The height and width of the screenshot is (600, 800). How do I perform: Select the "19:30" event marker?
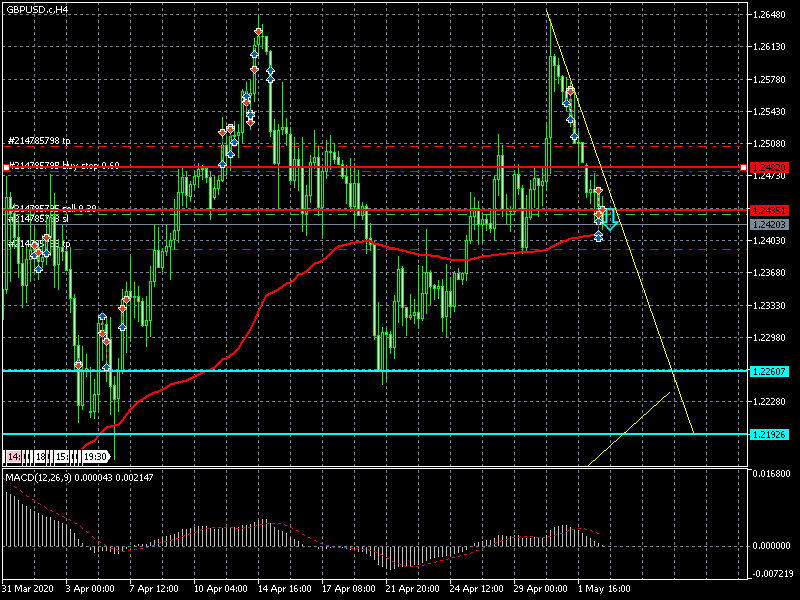pos(95,456)
